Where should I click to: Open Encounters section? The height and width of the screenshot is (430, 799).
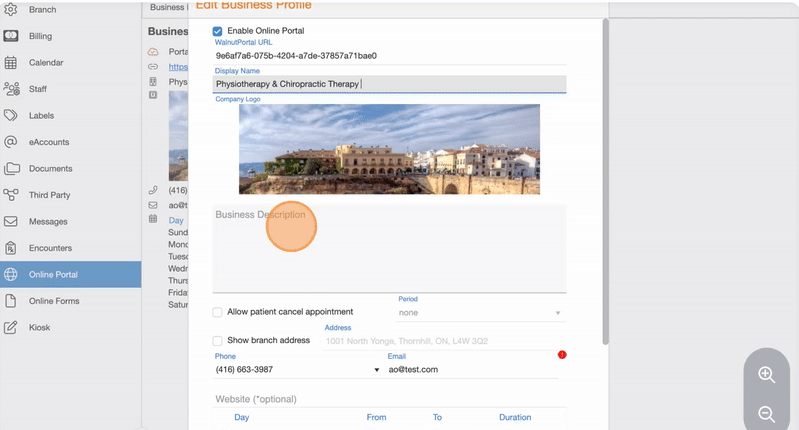point(50,248)
